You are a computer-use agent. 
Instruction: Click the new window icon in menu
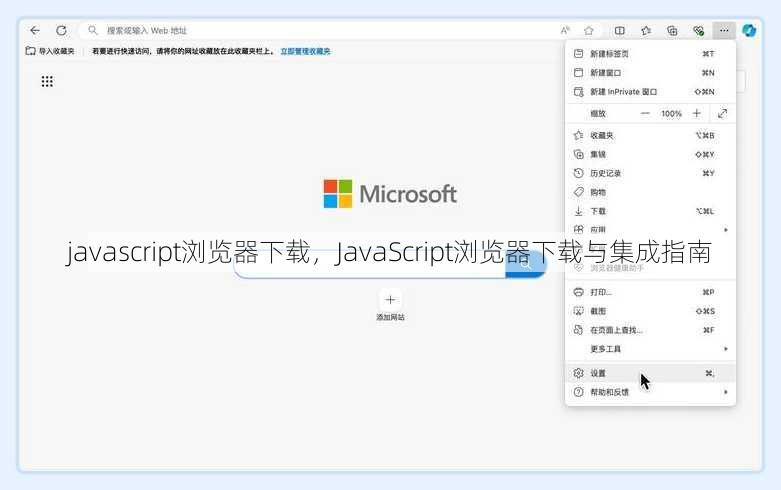point(578,73)
